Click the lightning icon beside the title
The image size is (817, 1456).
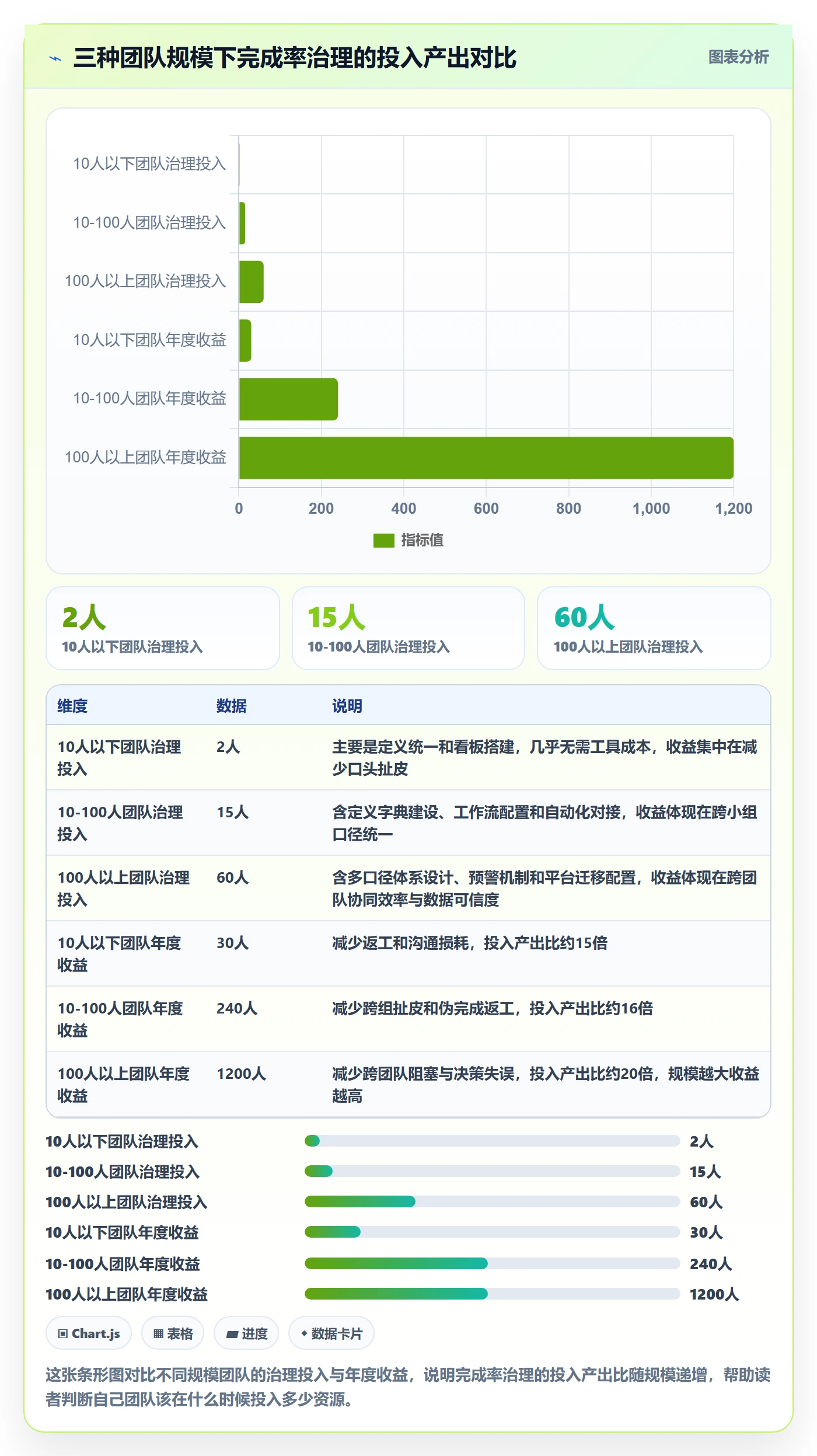click(55, 58)
